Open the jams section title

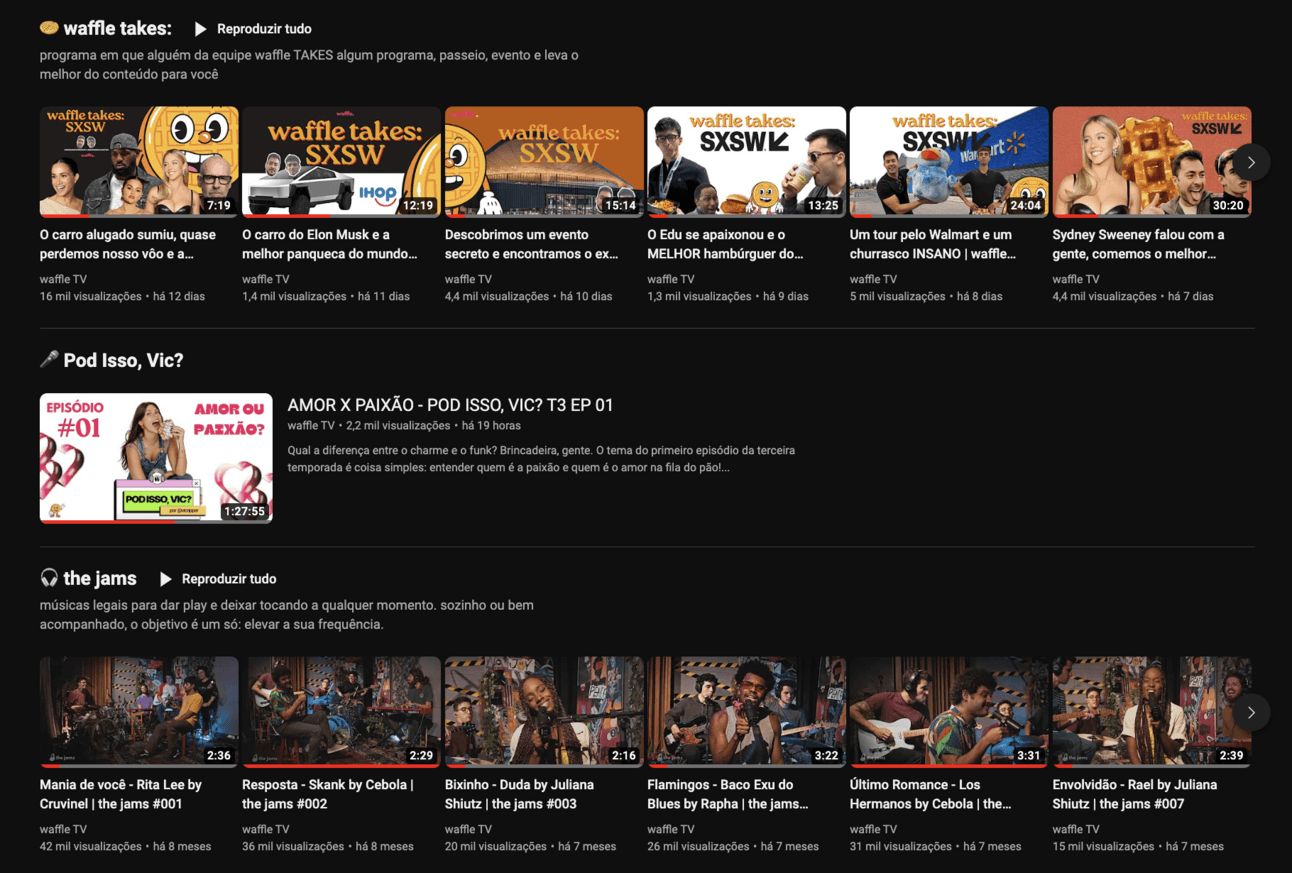pos(88,578)
